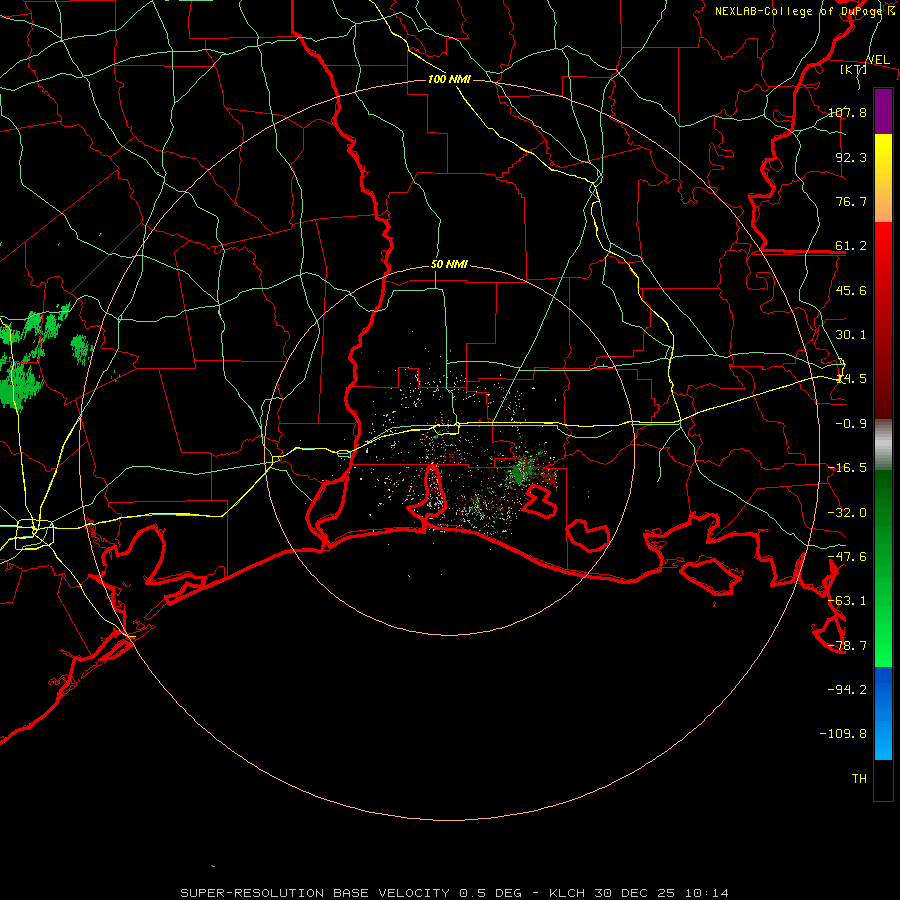
Task: Pick the dark TH segment of the color bar
Action: click(x=883, y=780)
